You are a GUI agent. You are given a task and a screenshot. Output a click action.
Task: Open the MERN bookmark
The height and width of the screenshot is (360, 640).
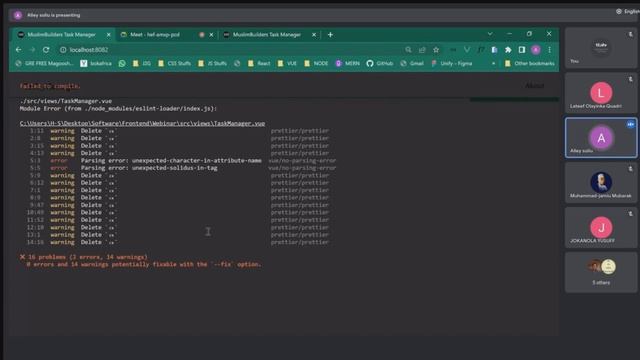[348, 64]
